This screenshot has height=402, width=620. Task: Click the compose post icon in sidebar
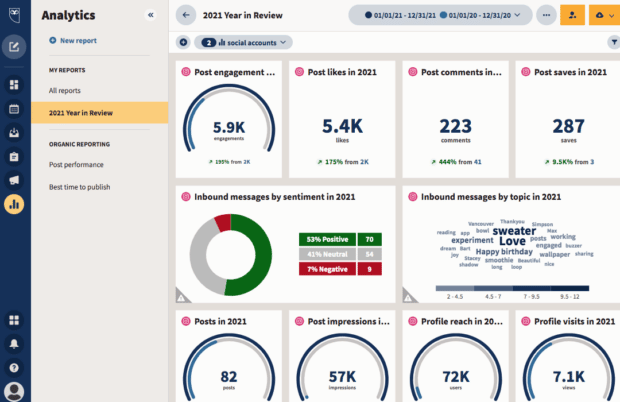[x=14, y=47]
